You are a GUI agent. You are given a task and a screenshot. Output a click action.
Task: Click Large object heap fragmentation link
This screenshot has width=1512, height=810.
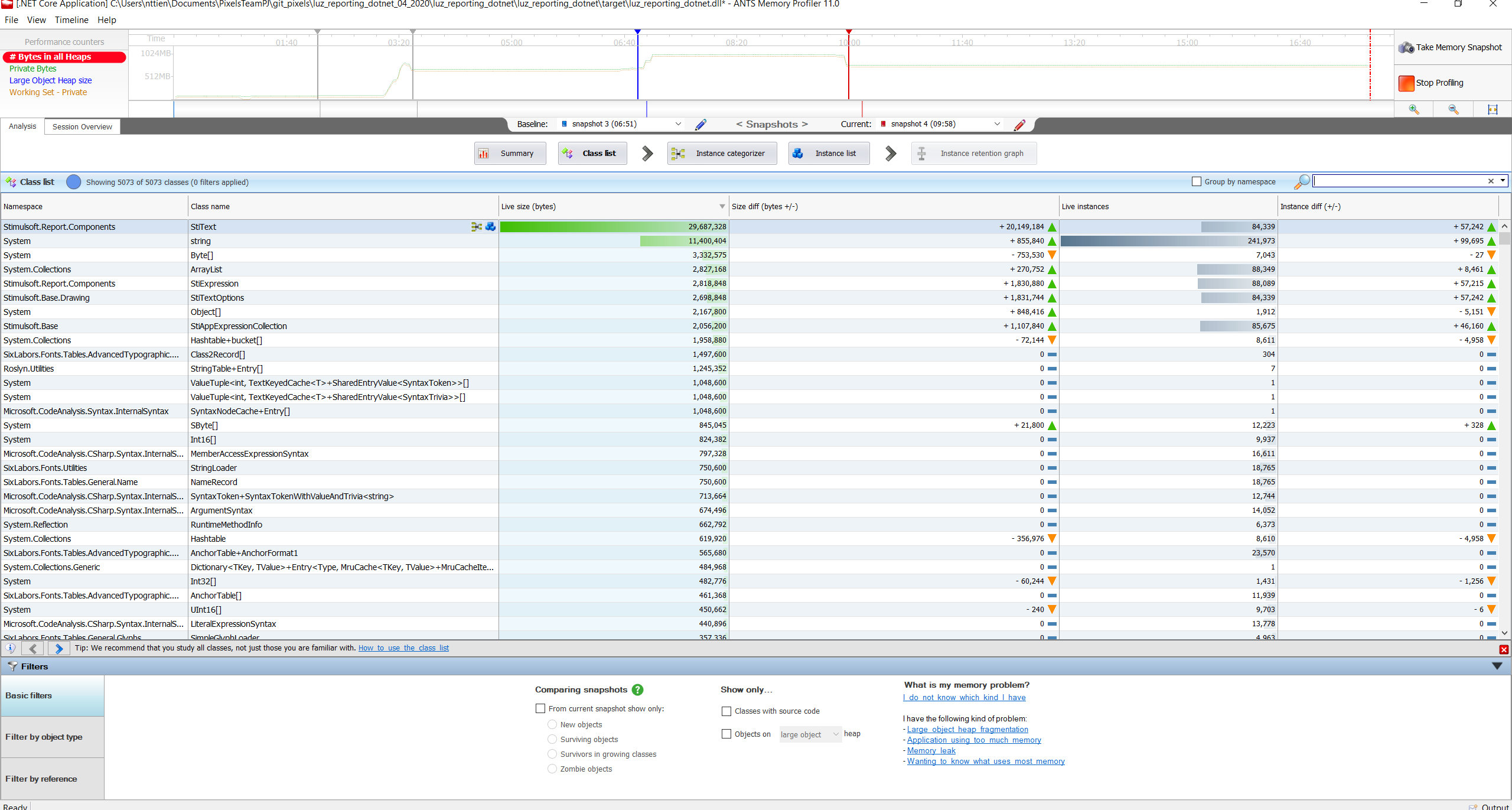pos(967,730)
